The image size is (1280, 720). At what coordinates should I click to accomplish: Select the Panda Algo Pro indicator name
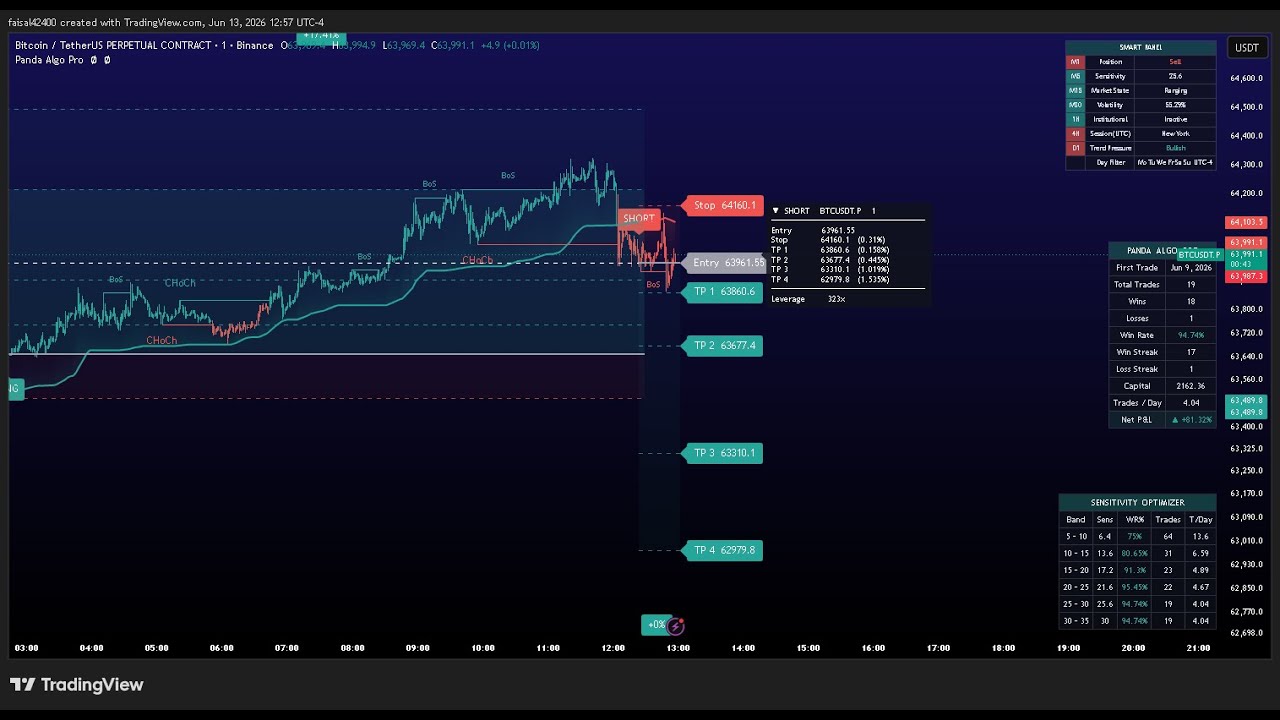coord(49,60)
